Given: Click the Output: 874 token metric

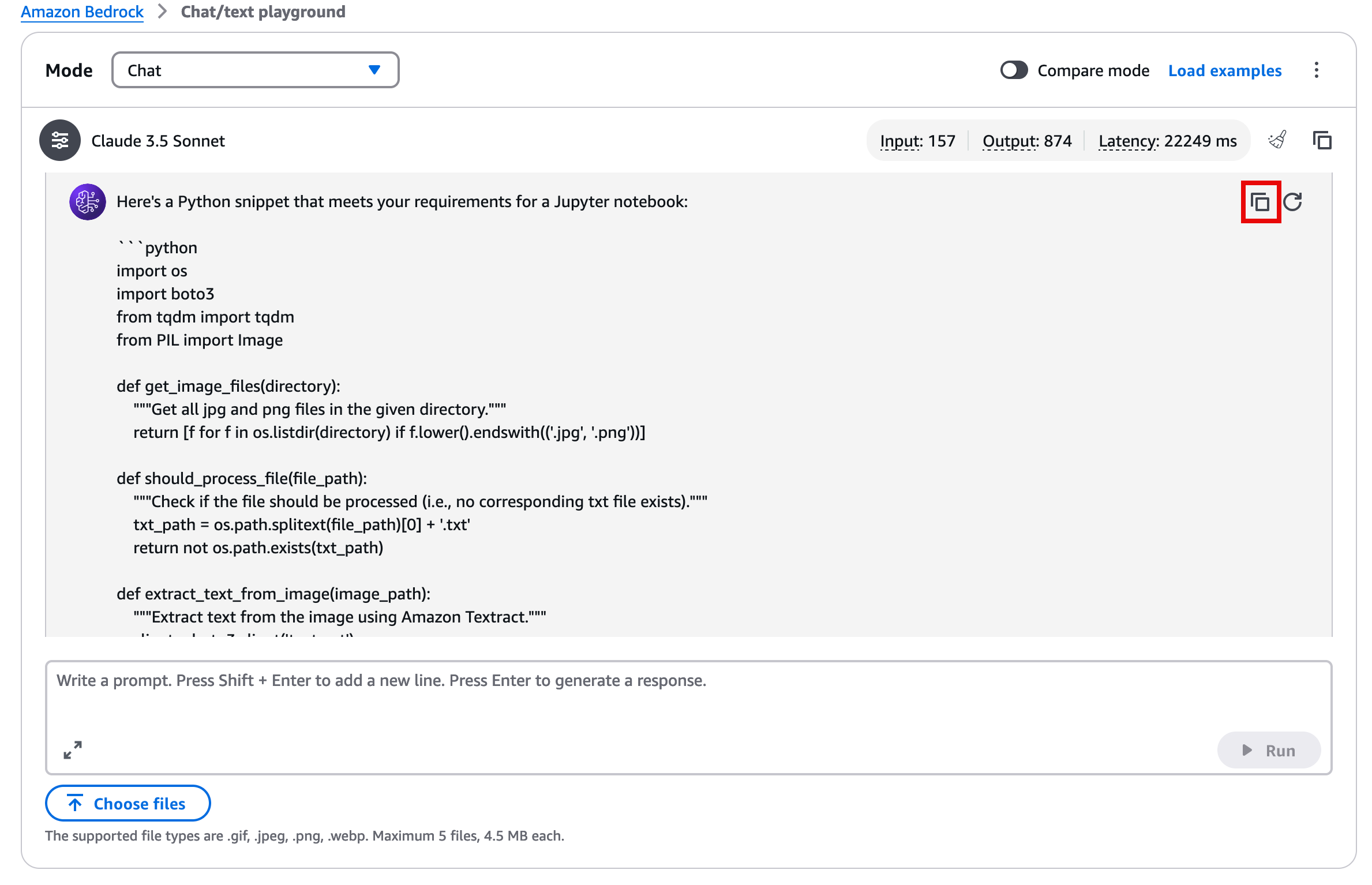Looking at the screenshot, I should click(x=1026, y=141).
